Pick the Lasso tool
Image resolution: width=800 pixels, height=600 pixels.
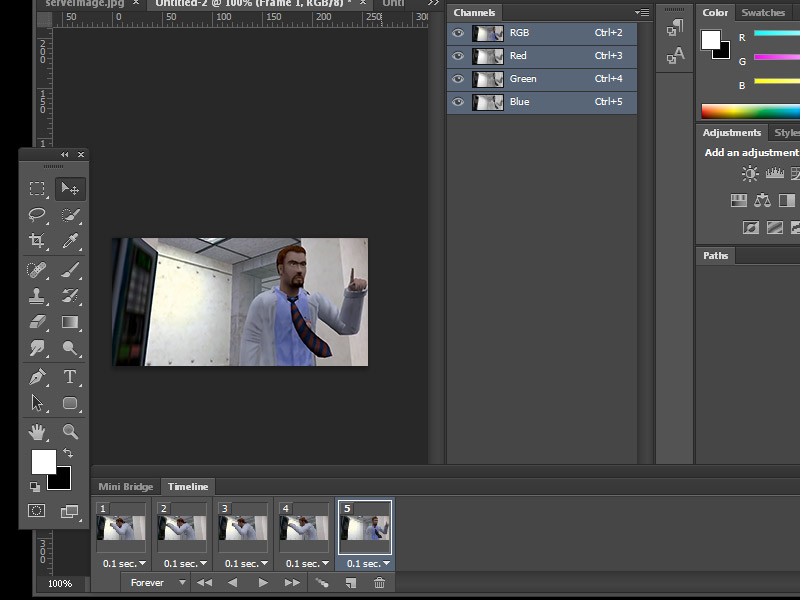click(37, 215)
